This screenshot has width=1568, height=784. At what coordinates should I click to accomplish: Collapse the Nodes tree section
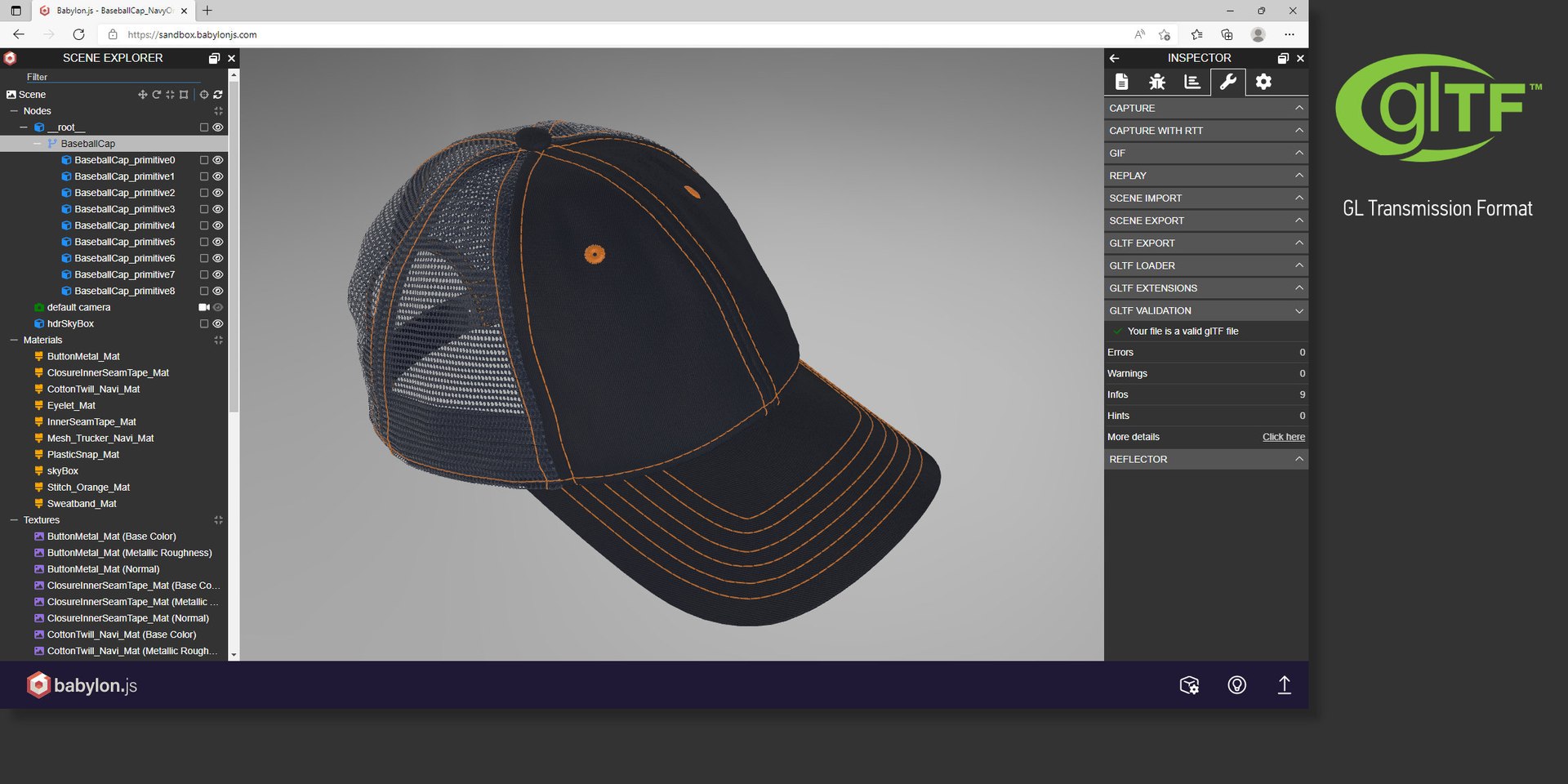14,111
